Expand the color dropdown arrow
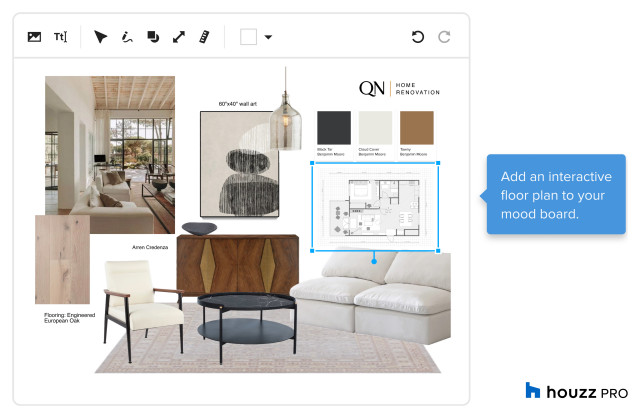Screen dimensions: 640x418 (268, 37)
